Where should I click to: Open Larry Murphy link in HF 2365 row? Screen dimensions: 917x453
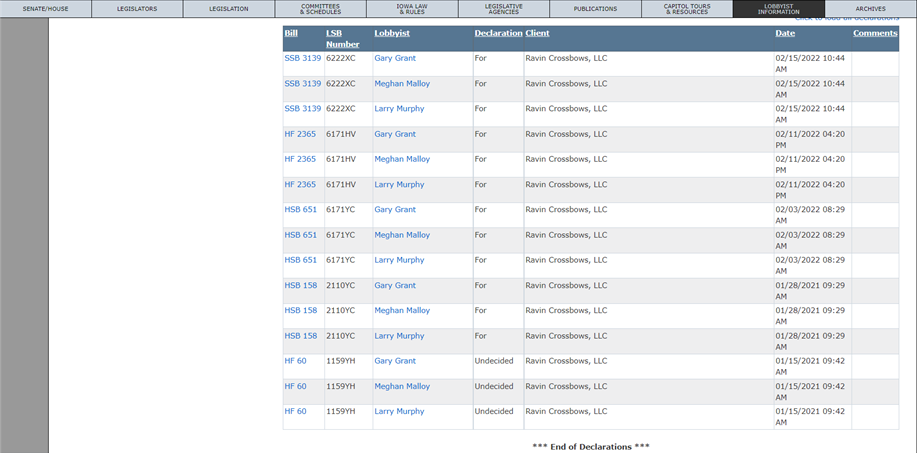coord(399,185)
